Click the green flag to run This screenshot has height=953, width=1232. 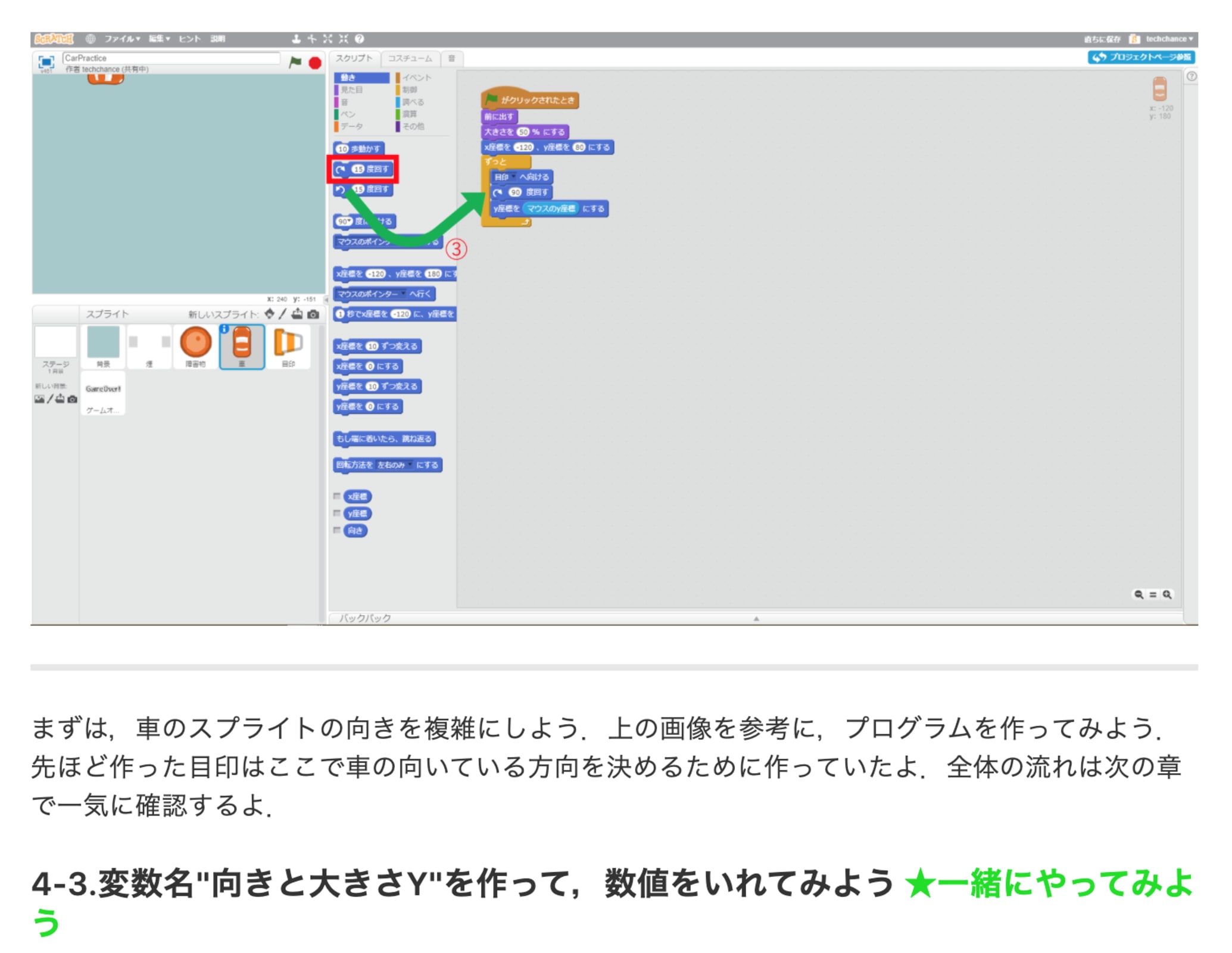tap(295, 62)
